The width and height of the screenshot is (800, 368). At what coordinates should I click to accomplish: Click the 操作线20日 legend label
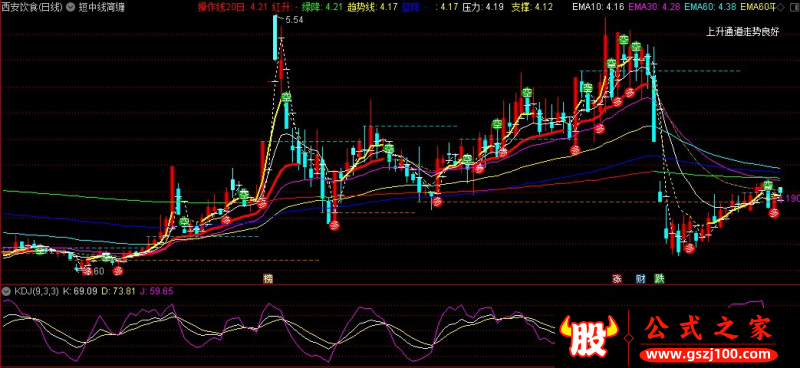coord(220,7)
